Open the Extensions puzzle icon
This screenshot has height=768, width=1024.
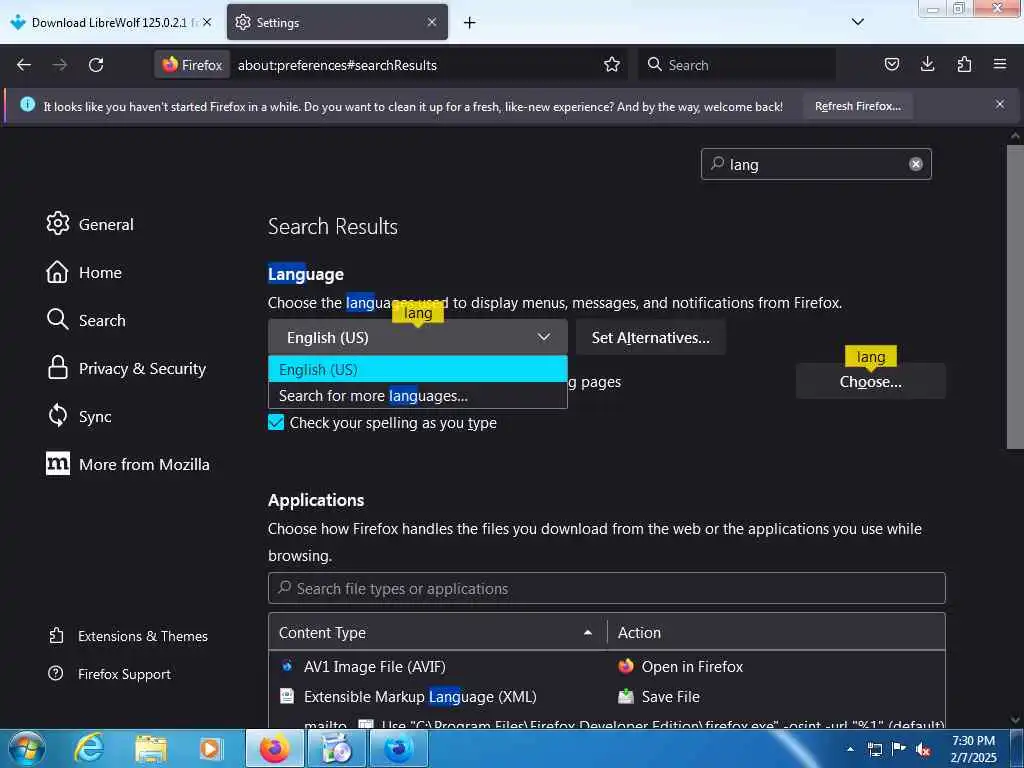964,64
